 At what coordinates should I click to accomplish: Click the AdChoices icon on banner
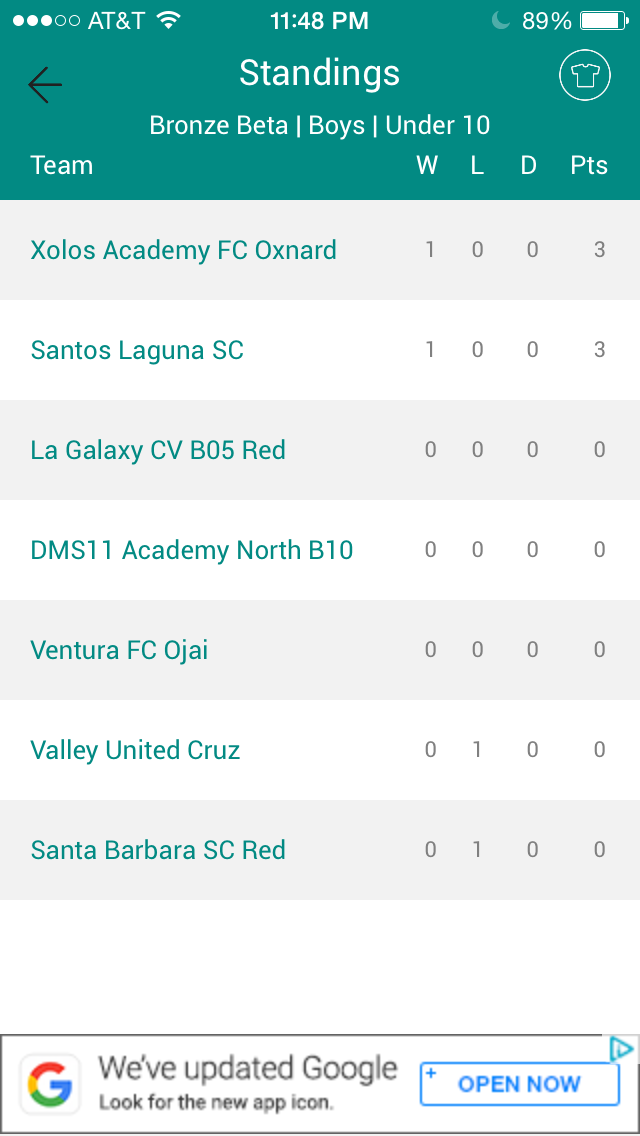[621, 1049]
